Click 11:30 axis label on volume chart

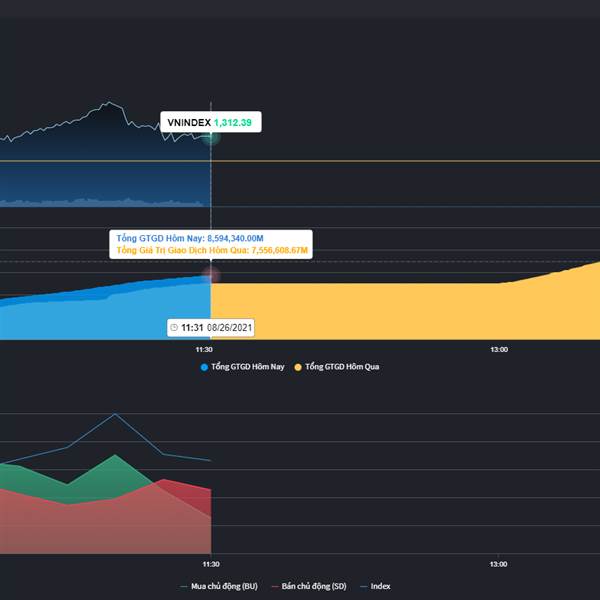(204, 349)
